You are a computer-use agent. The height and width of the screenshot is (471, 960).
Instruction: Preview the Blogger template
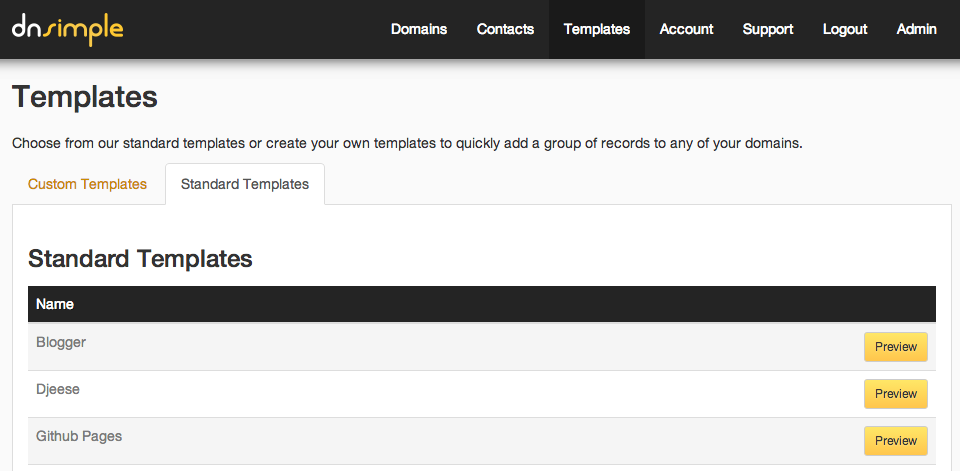click(x=896, y=347)
